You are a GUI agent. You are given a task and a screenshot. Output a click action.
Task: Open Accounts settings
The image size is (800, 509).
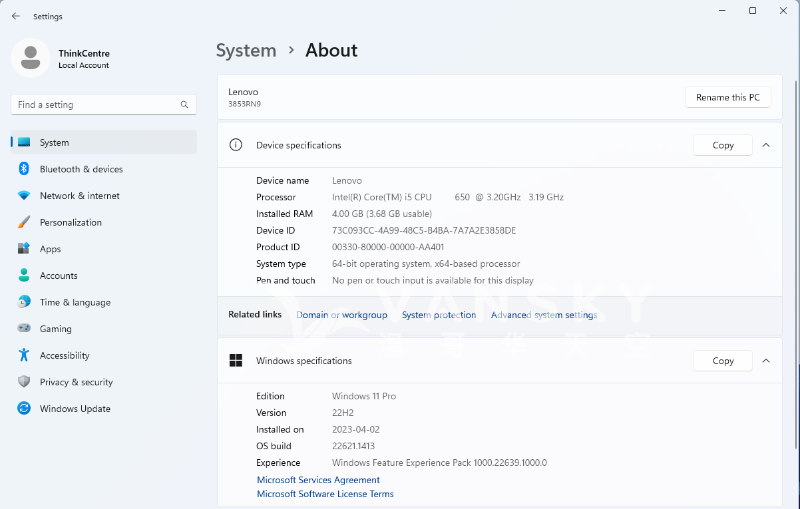(104, 275)
